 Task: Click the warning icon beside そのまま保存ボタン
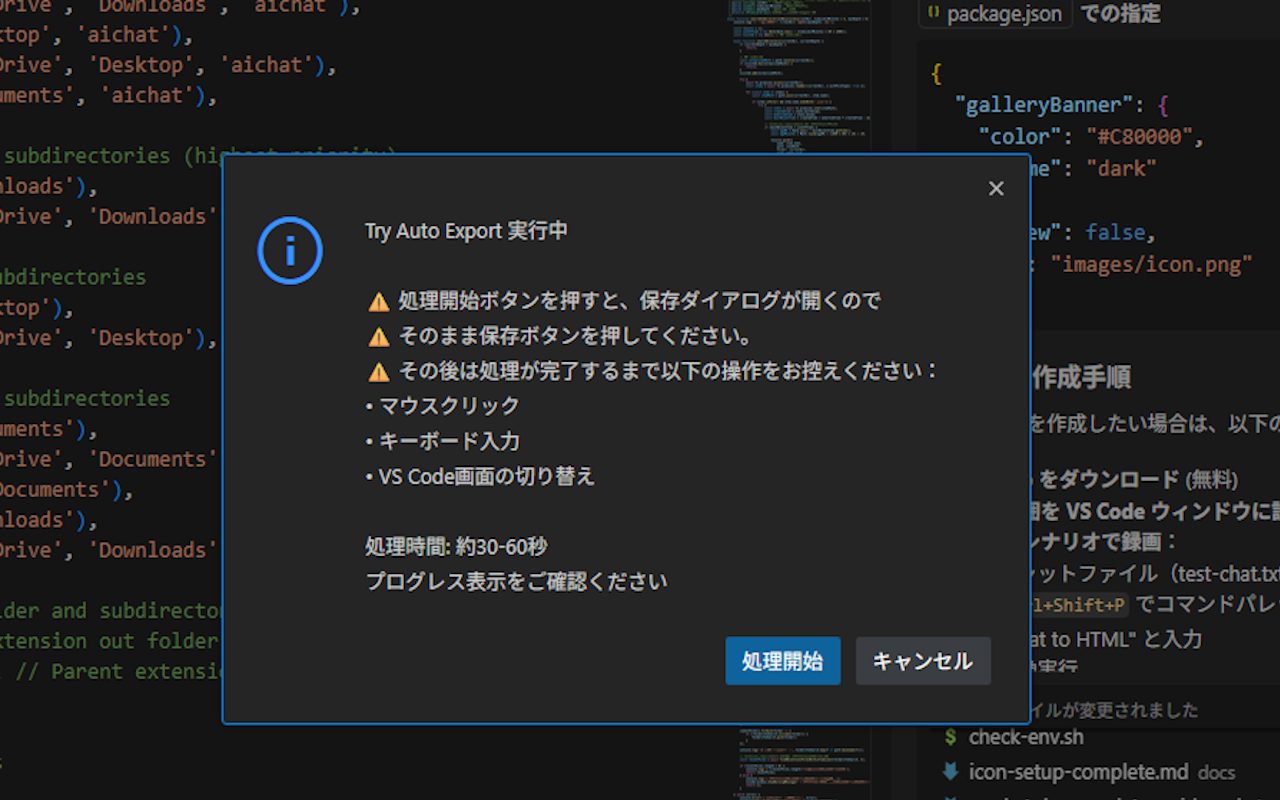[x=378, y=336]
